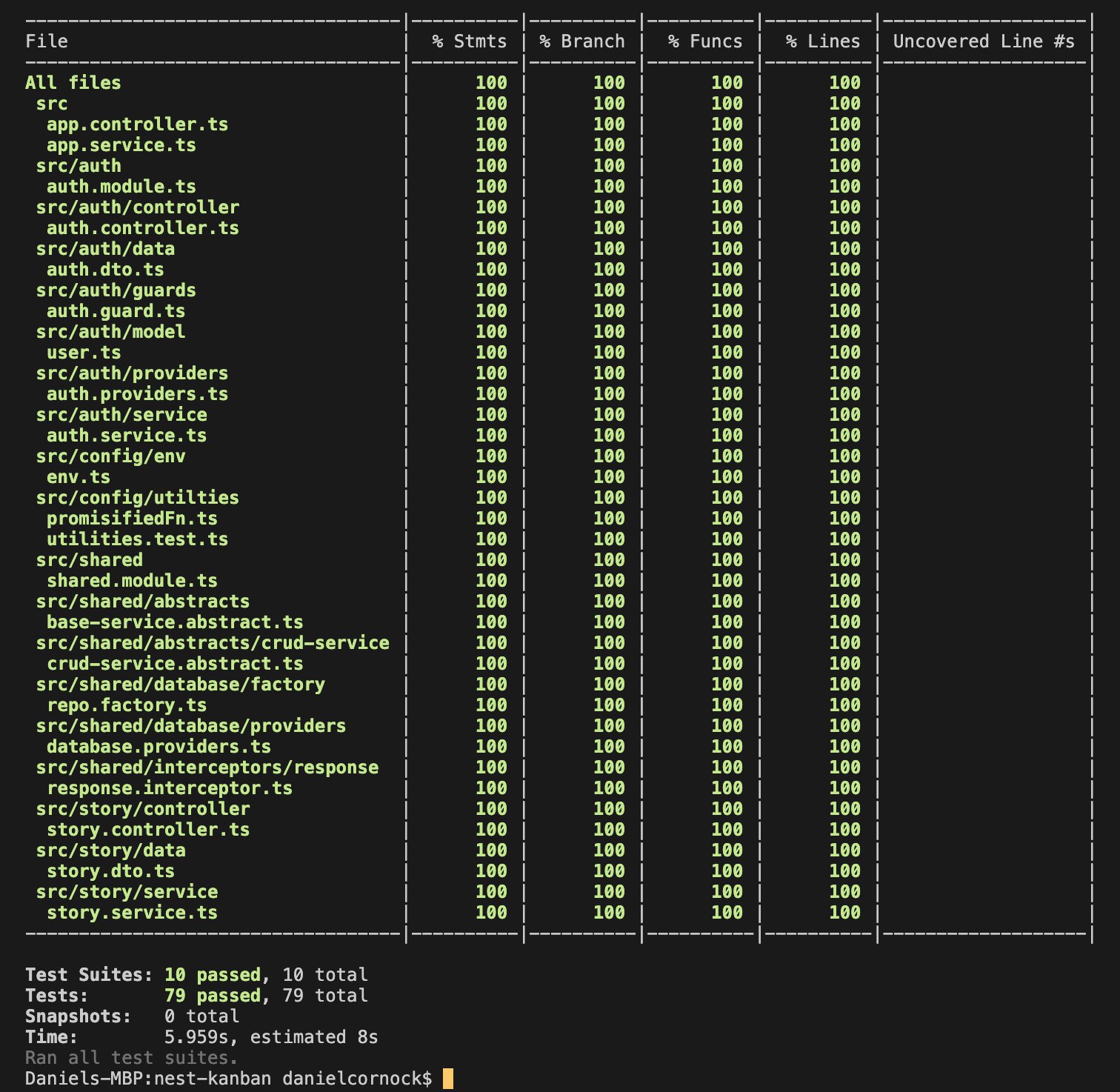Click the 'Daniels-MBP:nest-kanban danielcornock$' prompt
The width and height of the screenshot is (1120, 1092).
228,1078
